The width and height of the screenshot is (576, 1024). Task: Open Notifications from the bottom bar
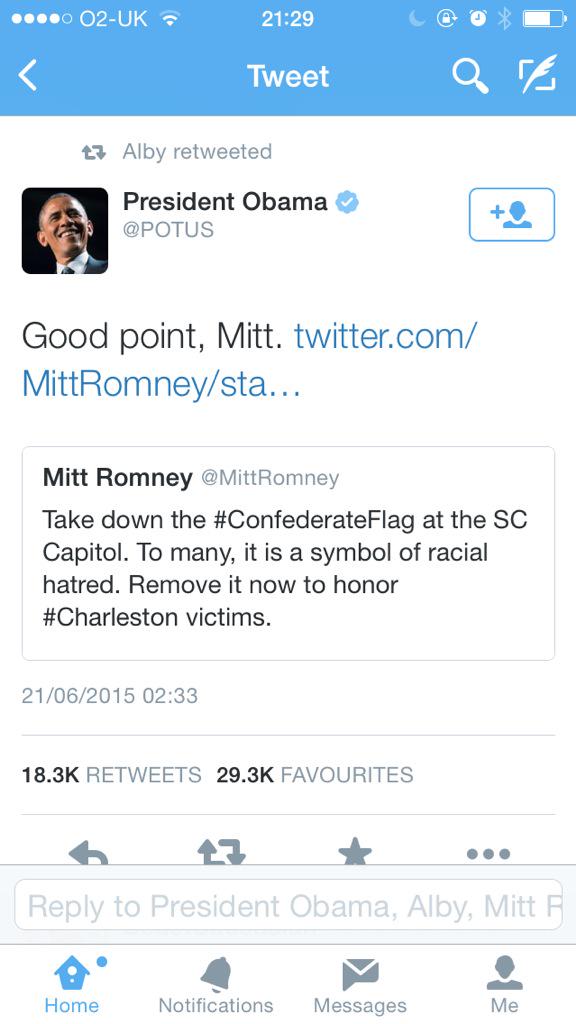tap(216, 975)
